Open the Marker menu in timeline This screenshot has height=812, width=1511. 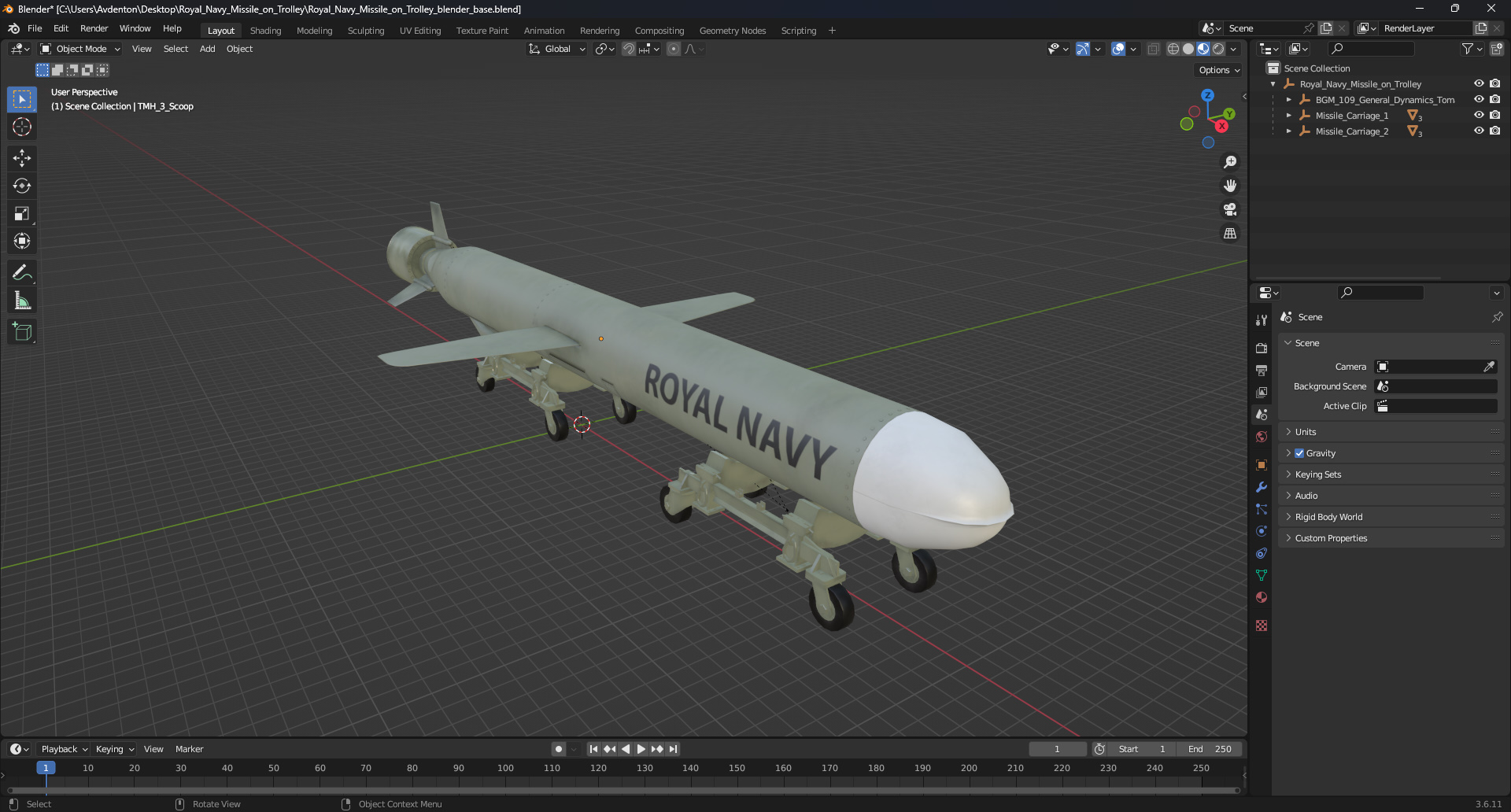click(x=189, y=749)
